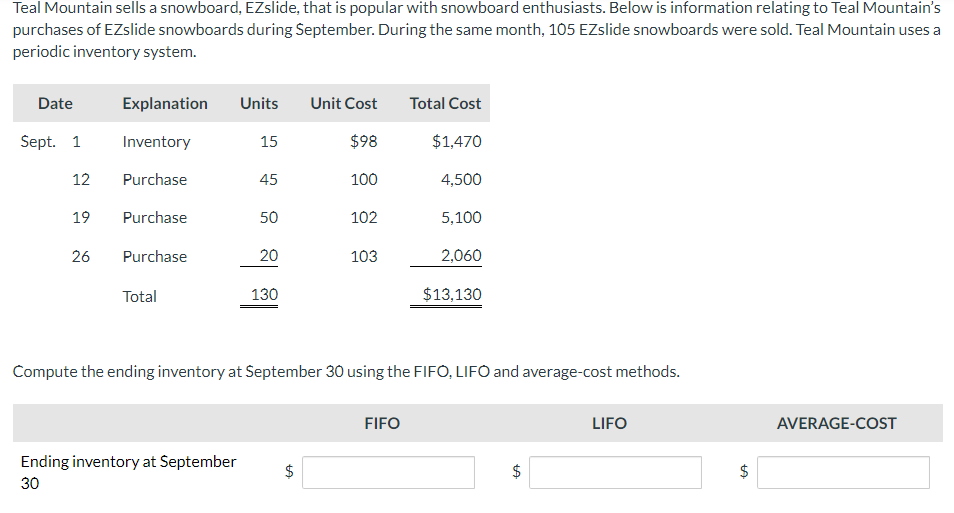Select the $98 unit cost cell
The height and width of the screenshot is (513, 954).
point(364,141)
